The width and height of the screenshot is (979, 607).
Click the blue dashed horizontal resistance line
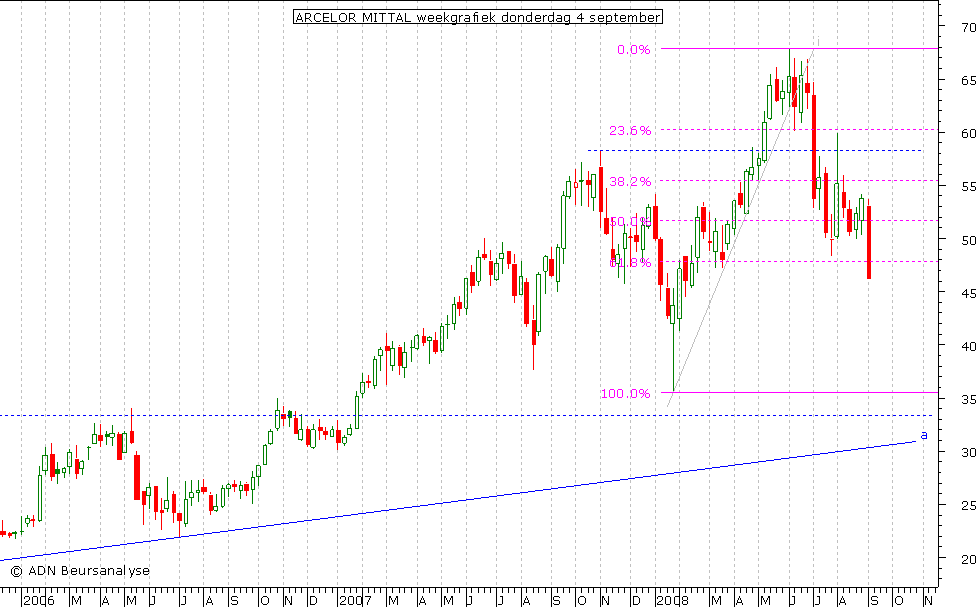pyautogui.click(x=760, y=150)
